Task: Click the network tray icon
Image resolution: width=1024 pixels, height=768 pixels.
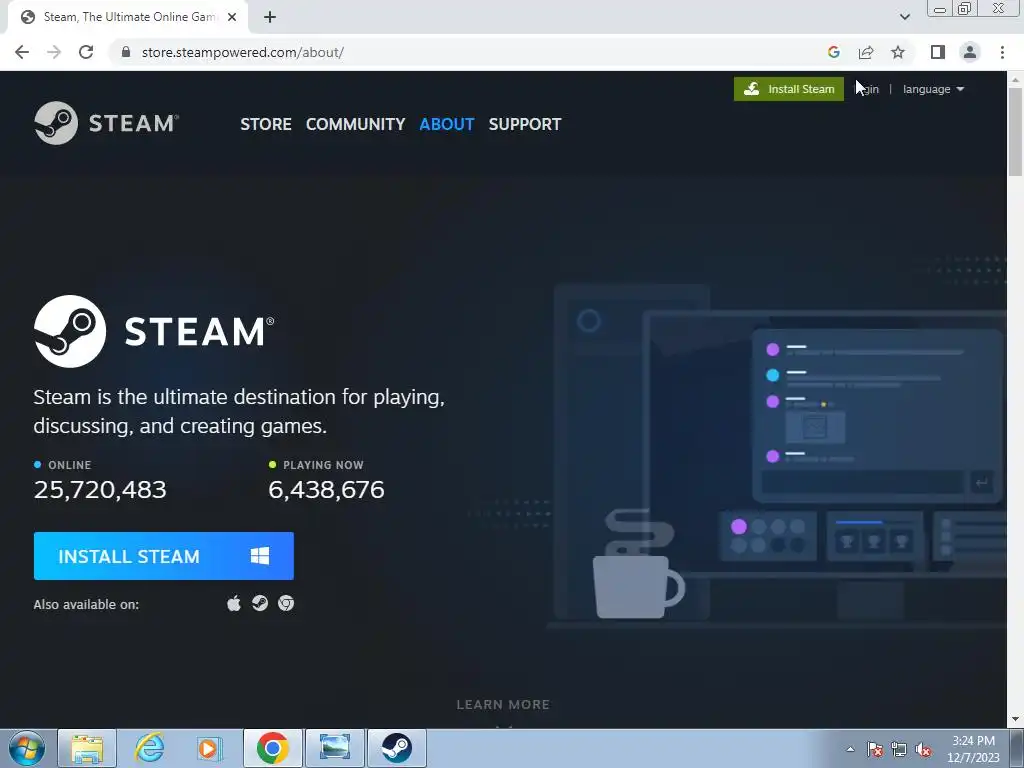Action: pos(899,749)
